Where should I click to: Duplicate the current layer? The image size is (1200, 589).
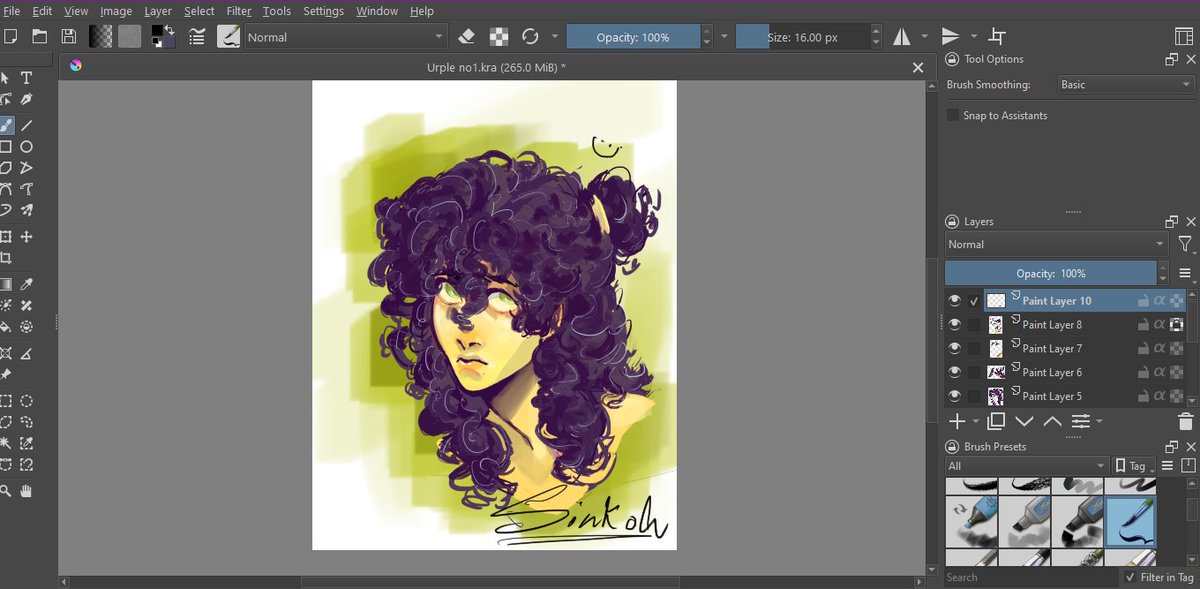(996, 421)
